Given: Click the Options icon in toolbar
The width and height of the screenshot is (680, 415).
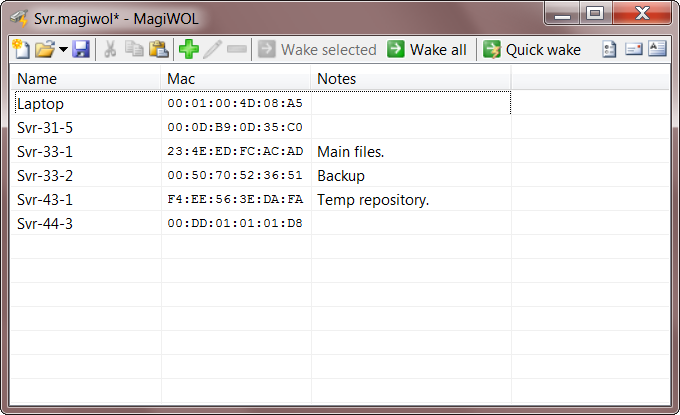Looking at the screenshot, I should click(609, 49).
